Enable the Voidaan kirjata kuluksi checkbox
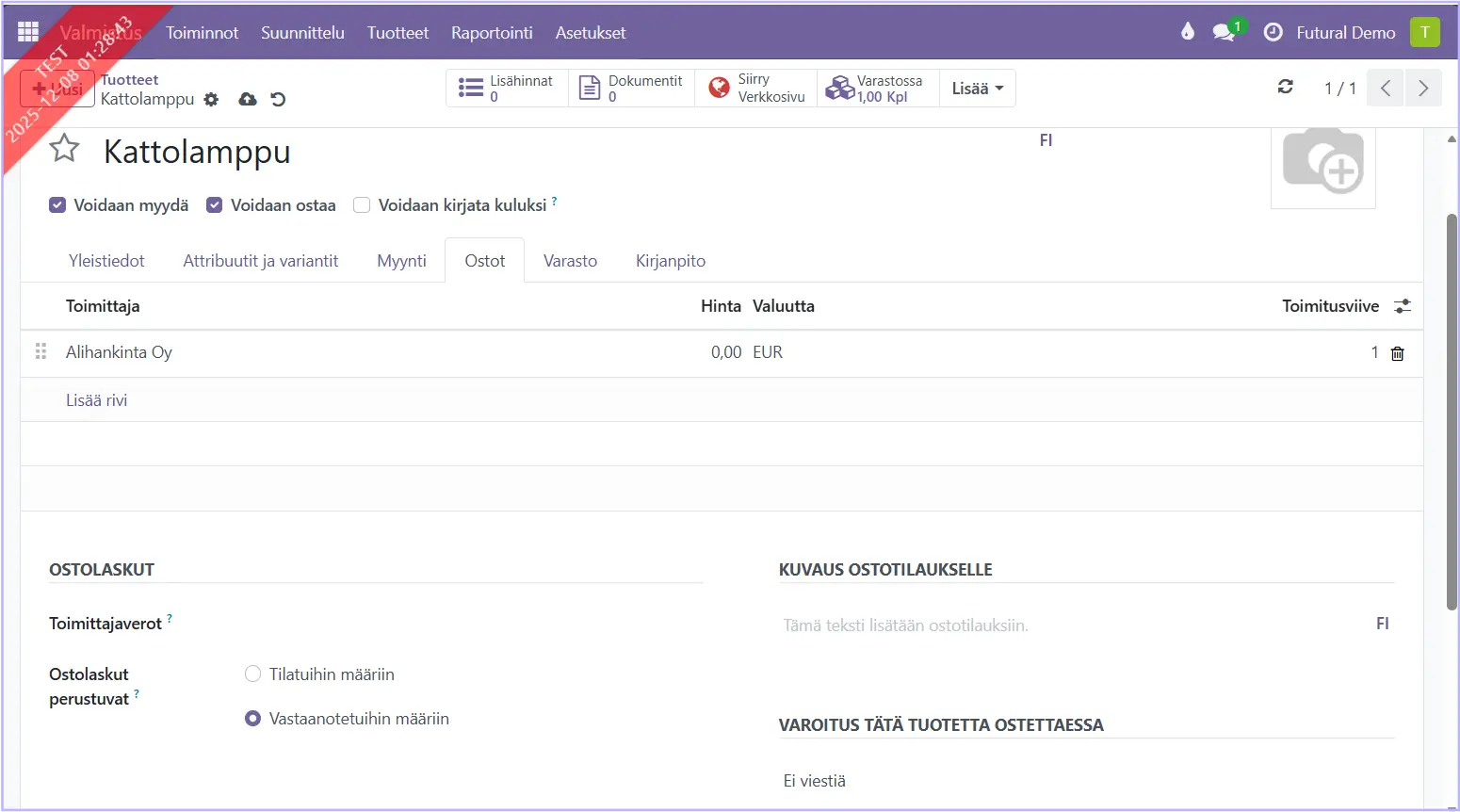 coord(362,205)
